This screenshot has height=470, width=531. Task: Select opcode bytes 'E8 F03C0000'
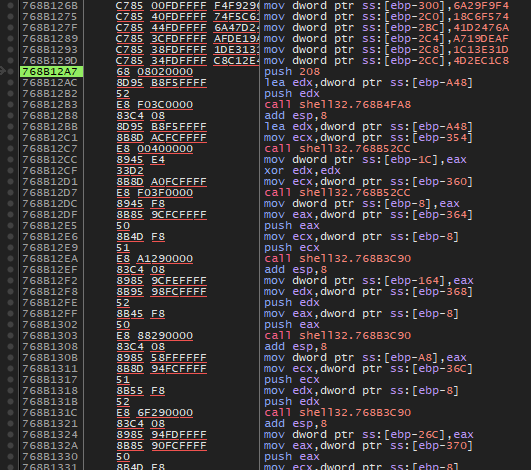(x=155, y=105)
